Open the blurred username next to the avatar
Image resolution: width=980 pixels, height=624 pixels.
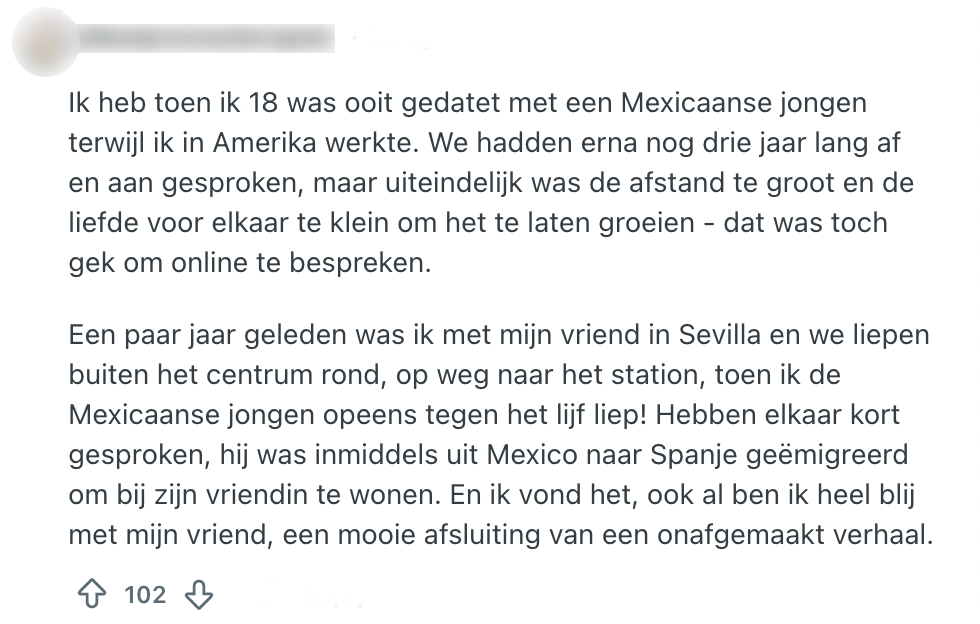tap(203, 40)
